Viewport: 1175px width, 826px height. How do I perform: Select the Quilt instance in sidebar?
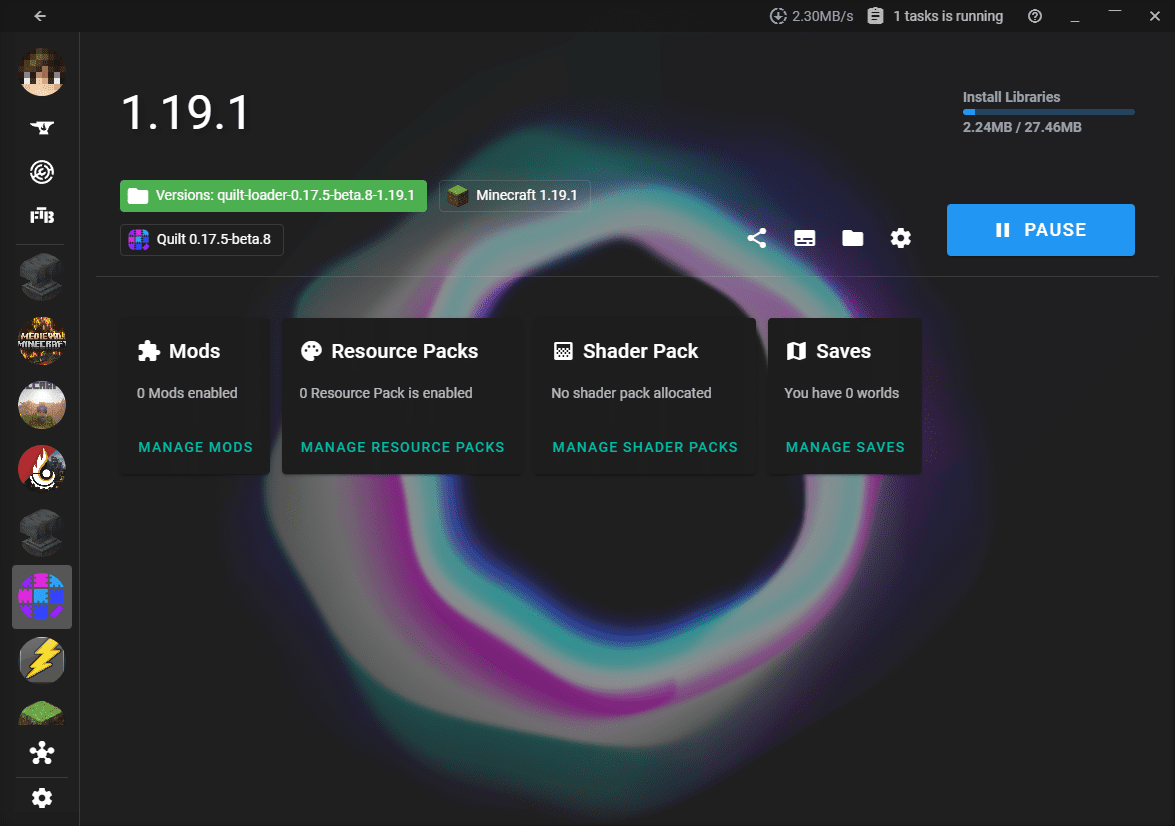coord(42,597)
